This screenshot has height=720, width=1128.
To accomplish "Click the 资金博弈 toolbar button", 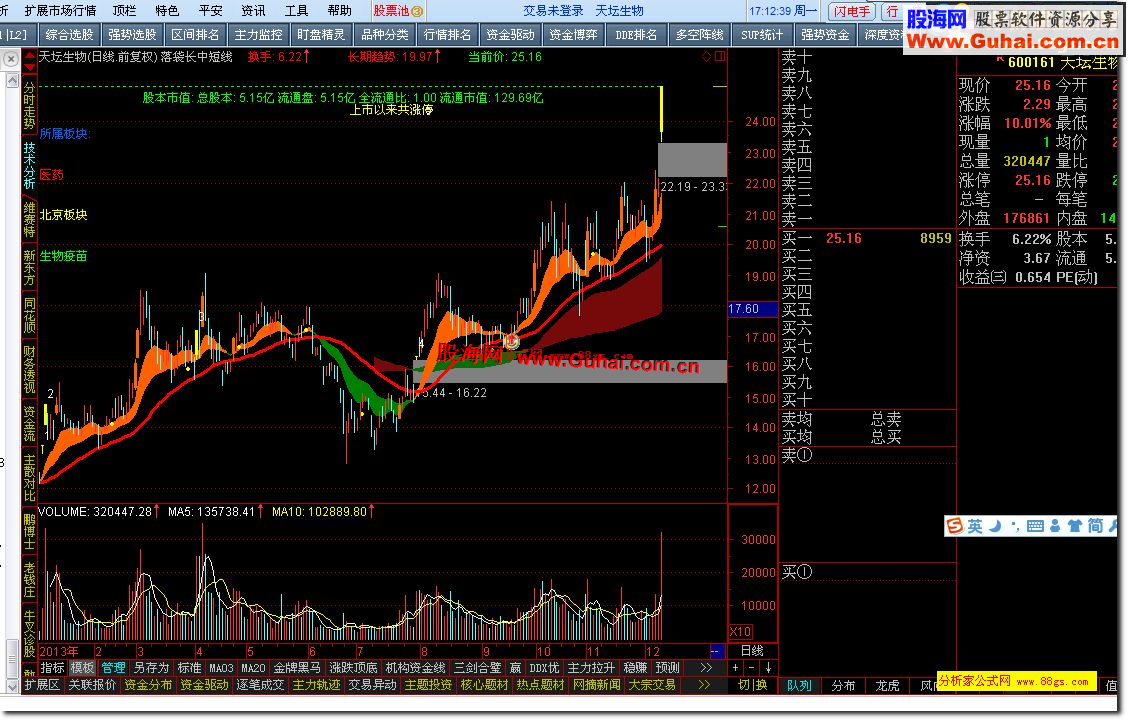I will point(574,35).
